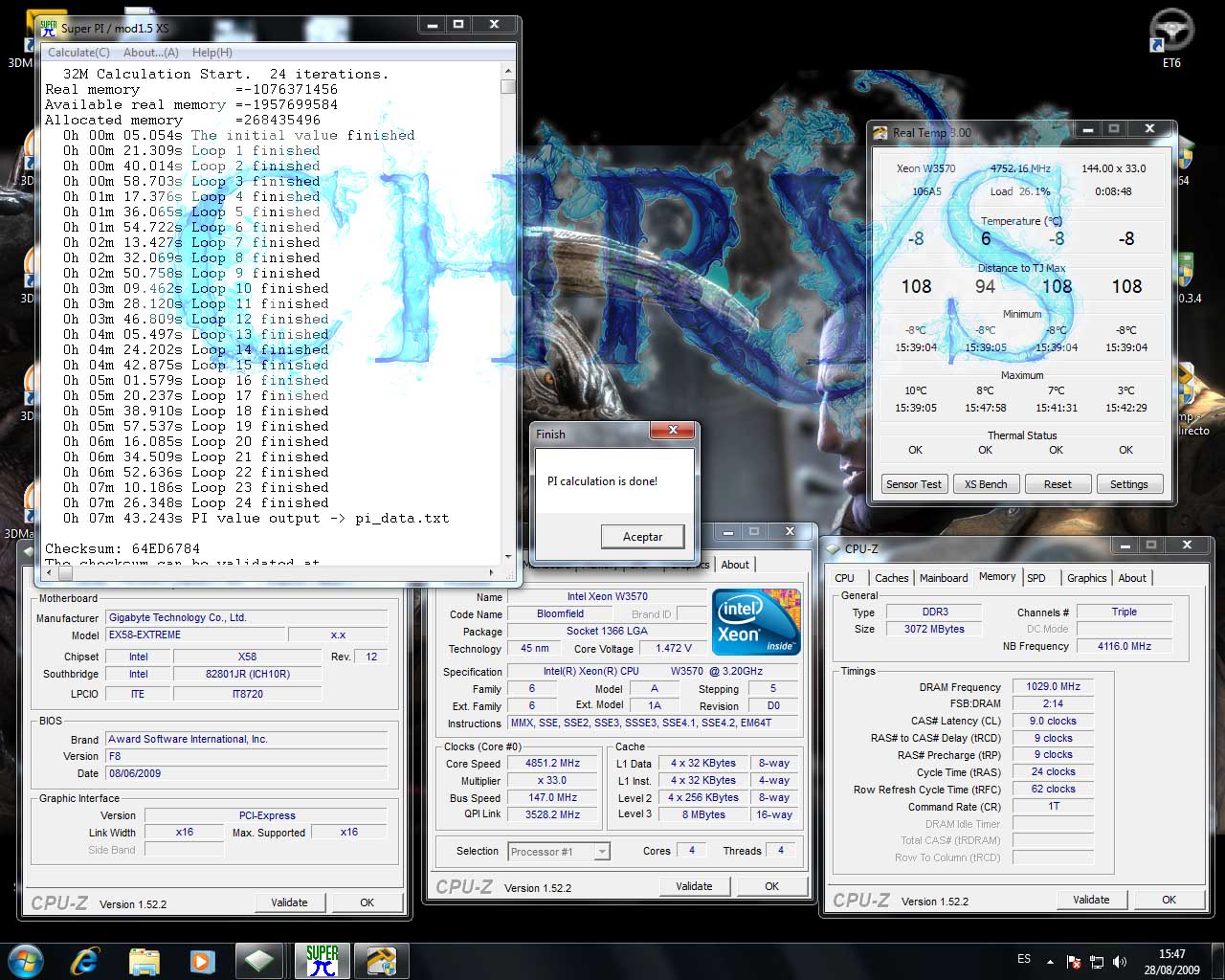Click OK in CPU-Z processor window
The width and height of the screenshot is (1225, 980).
tap(771, 886)
